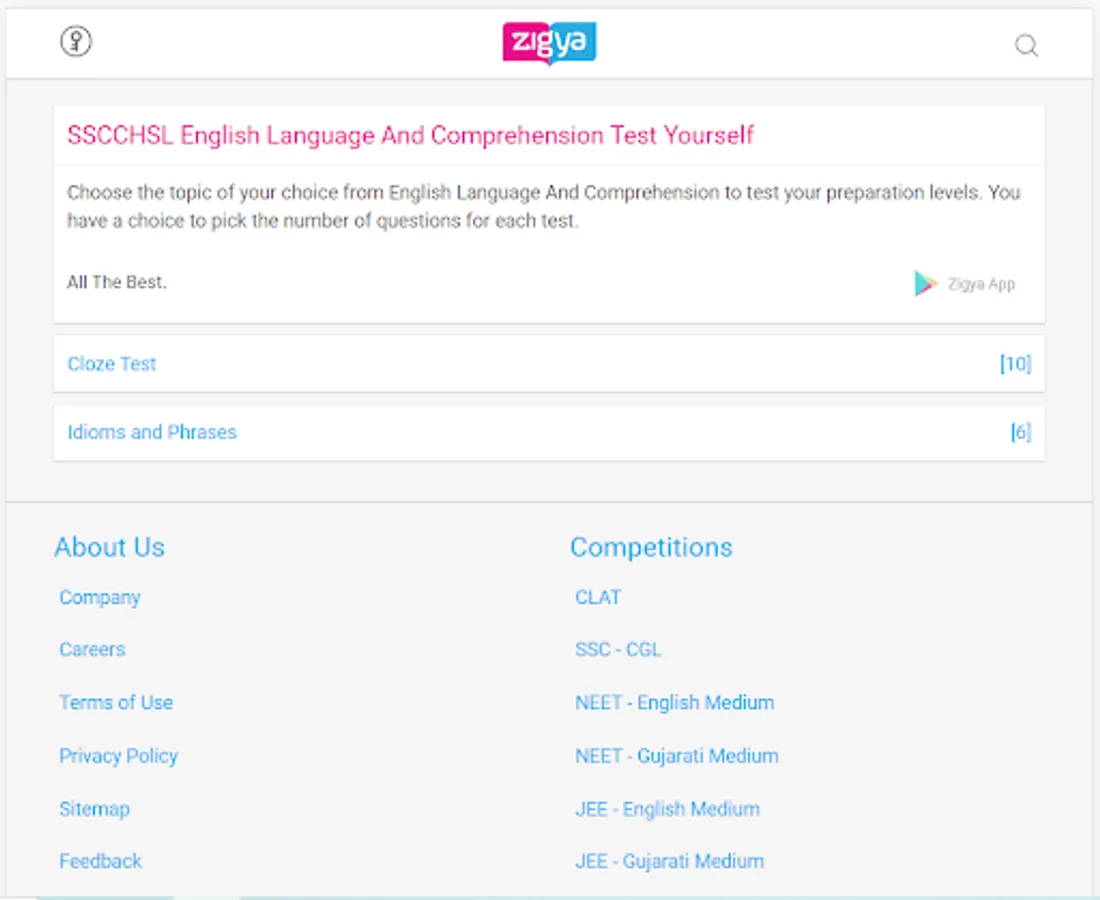The width and height of the screenshot is (1100, 900).
Task: Open JEE - Gujarati Medium link
Action: pos(669,861)
